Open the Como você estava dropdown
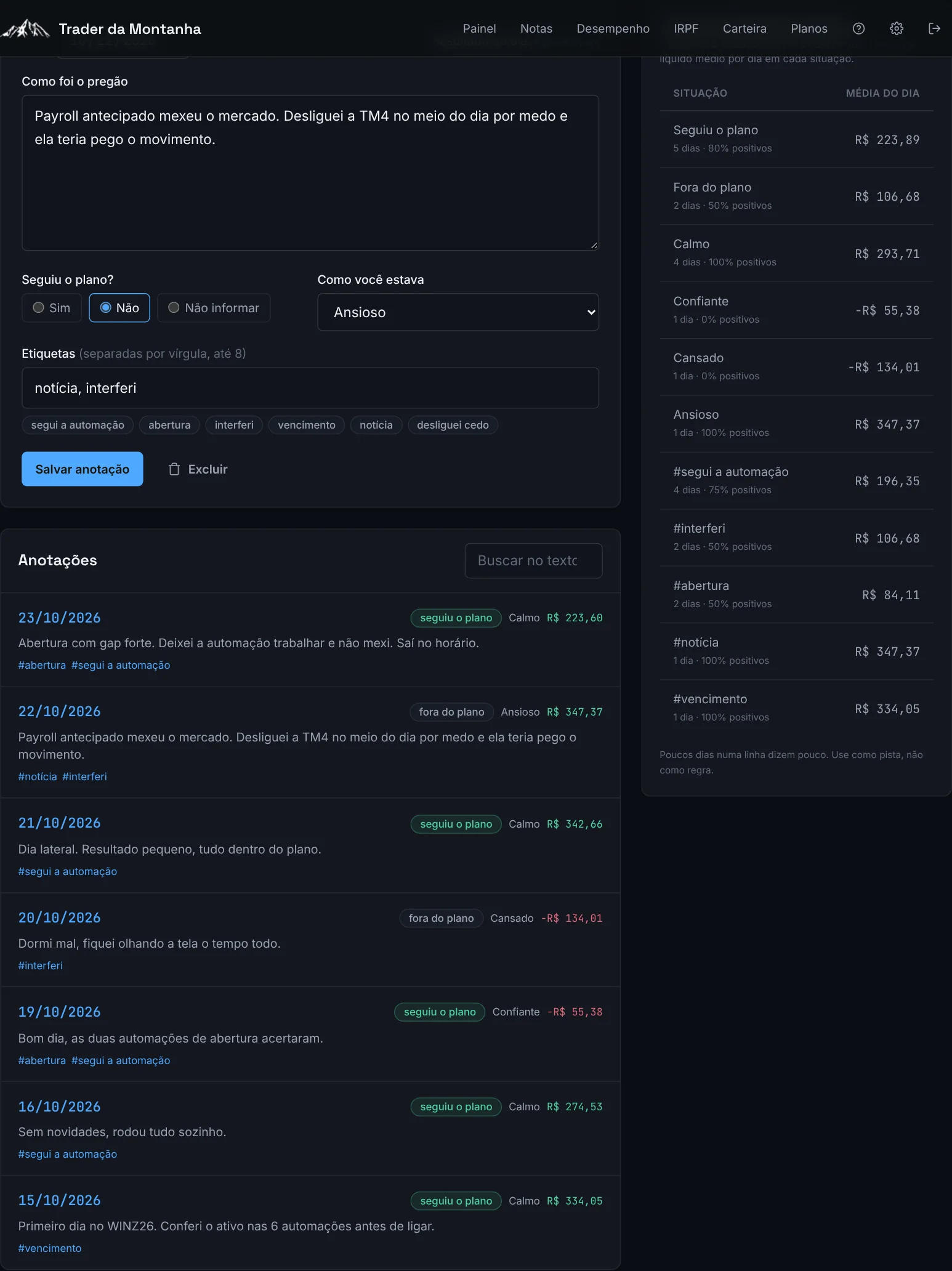952x1271 pixels. [458, 312]
